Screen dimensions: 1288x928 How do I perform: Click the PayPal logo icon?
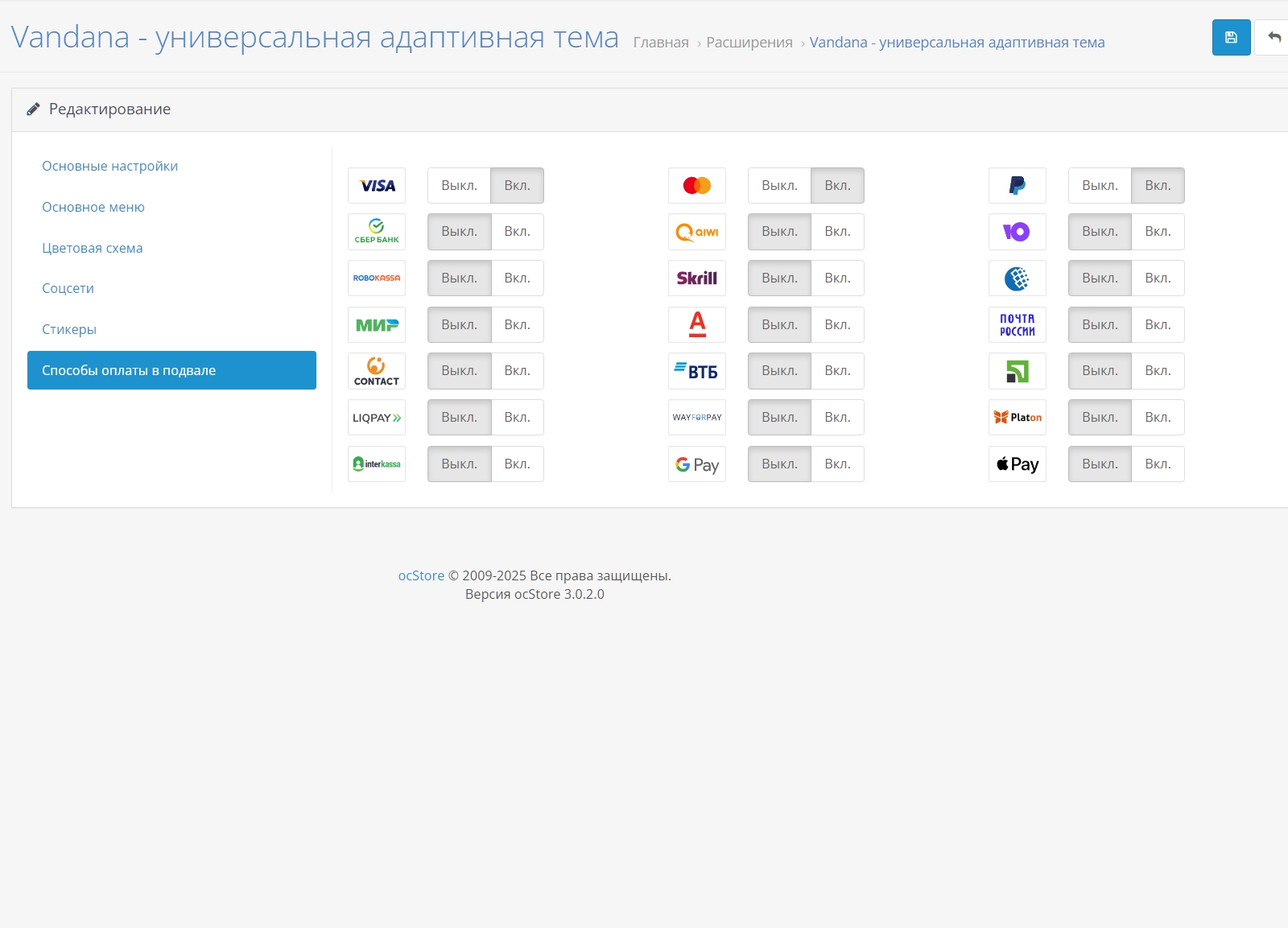(1018, 186)
